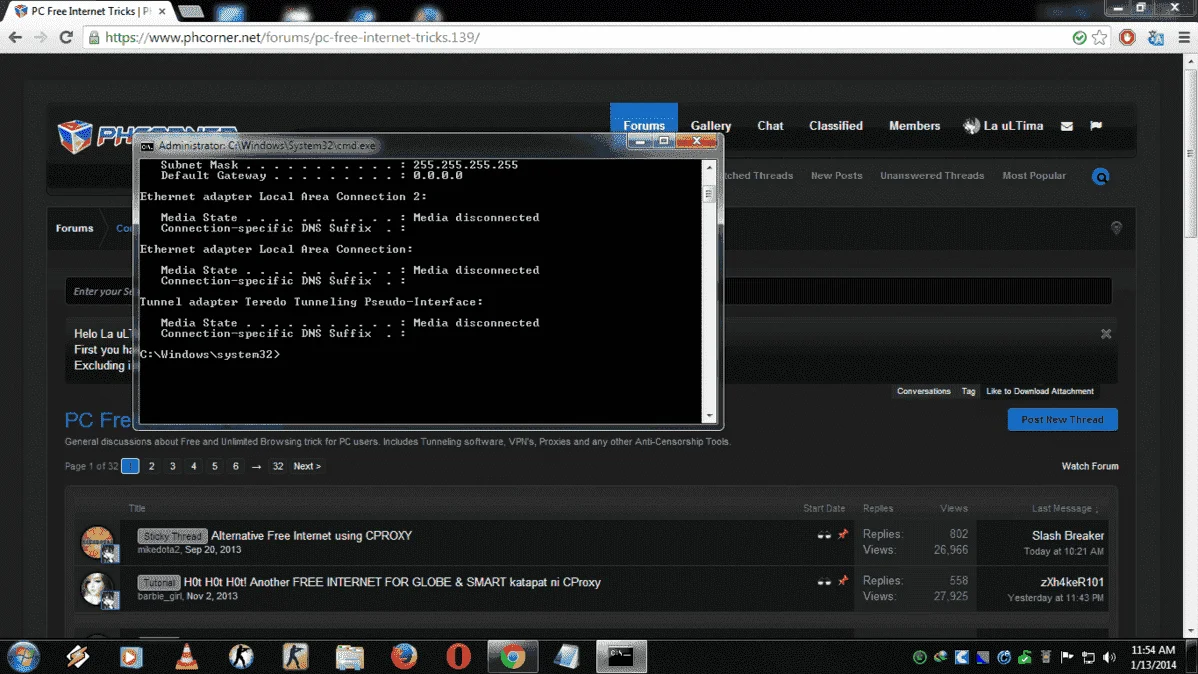
Task: Open the Forums tab
Action: tap(643, 126)
